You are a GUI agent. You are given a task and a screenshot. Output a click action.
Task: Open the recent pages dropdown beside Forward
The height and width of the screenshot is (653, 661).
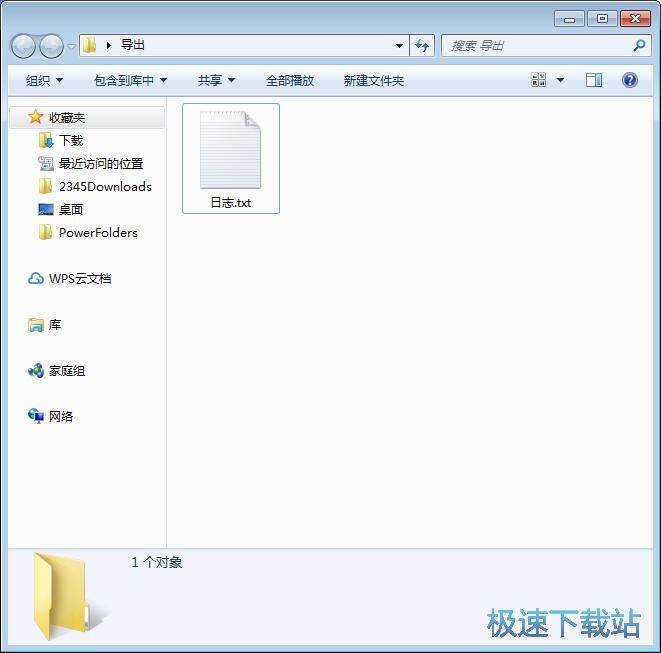72,46
